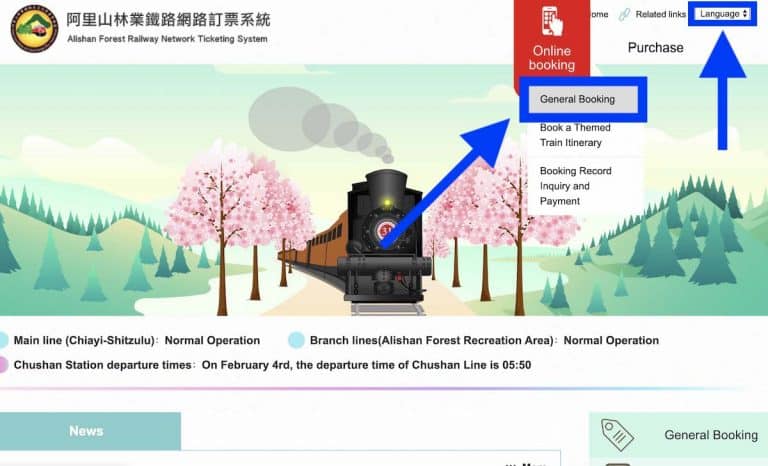Click the Language selector's up-down arrows
This screenshot has width=768, height=466.
pos(745,14)
